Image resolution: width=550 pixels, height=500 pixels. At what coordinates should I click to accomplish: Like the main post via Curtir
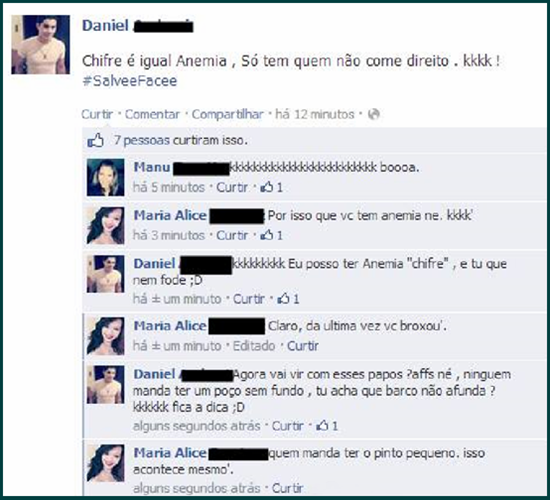97,114
